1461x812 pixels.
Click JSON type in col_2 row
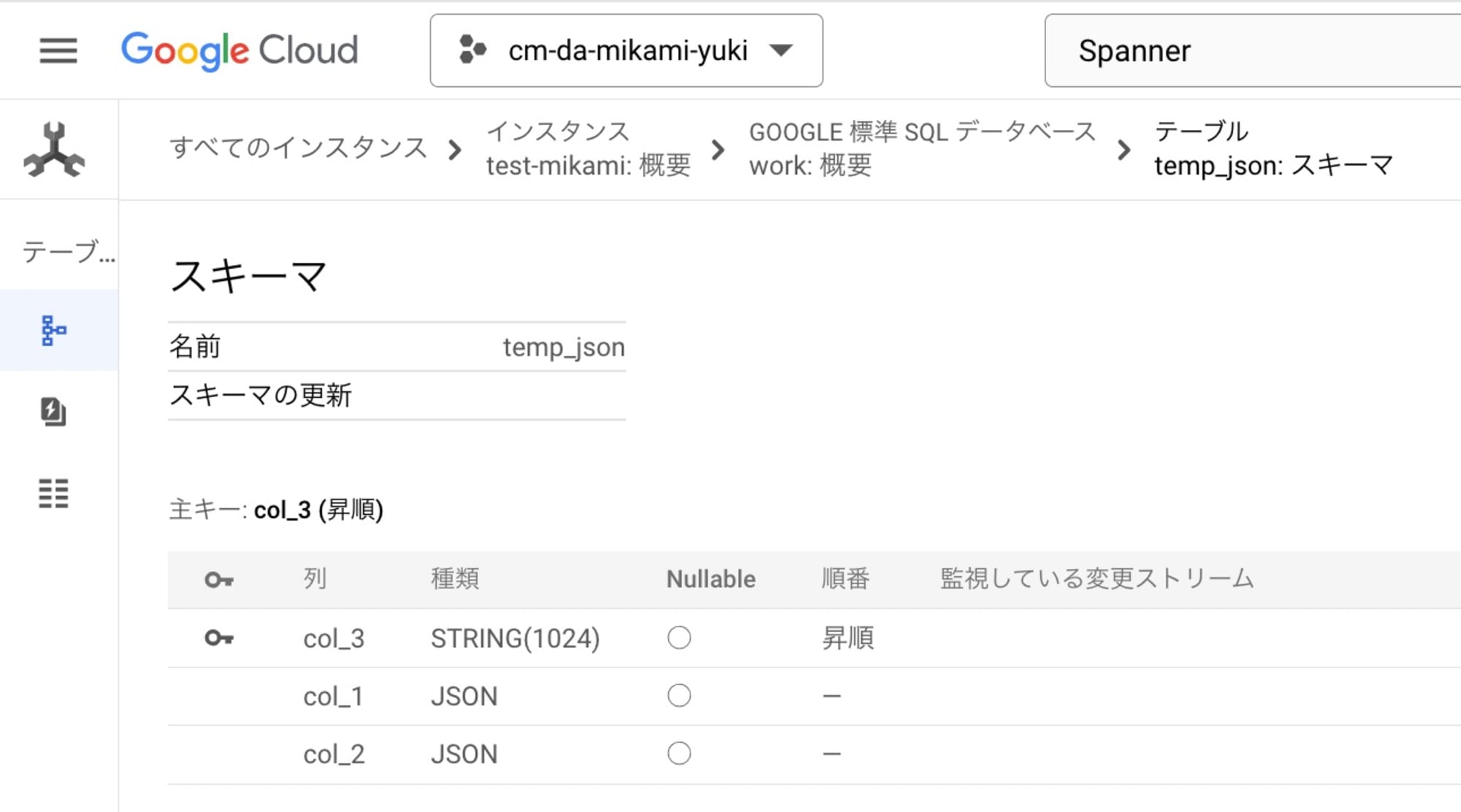coord(464,754)
